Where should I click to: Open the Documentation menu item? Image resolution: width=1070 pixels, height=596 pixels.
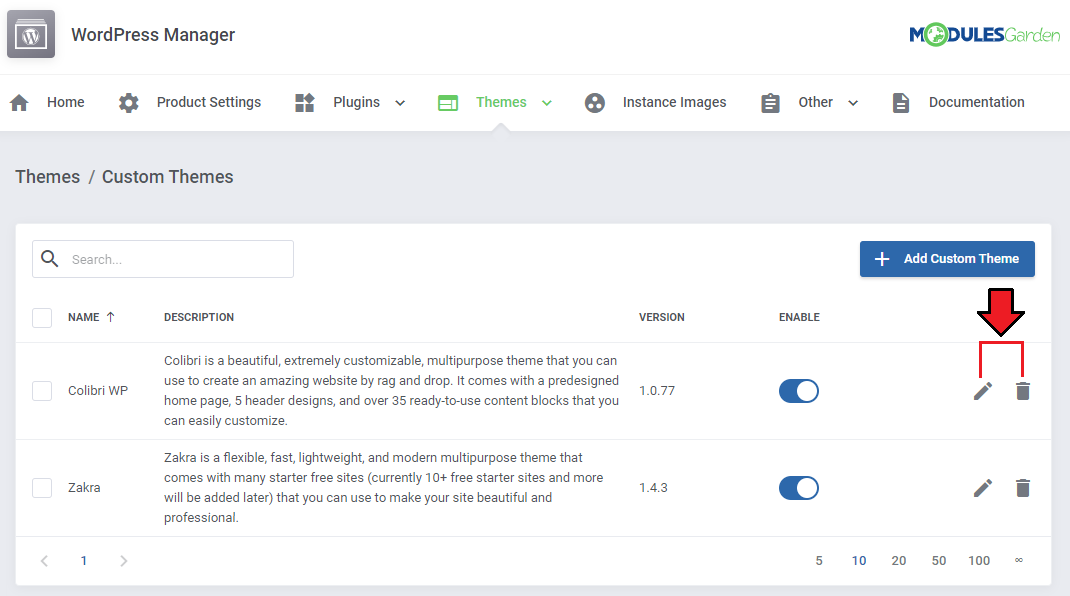pos(977,102)
